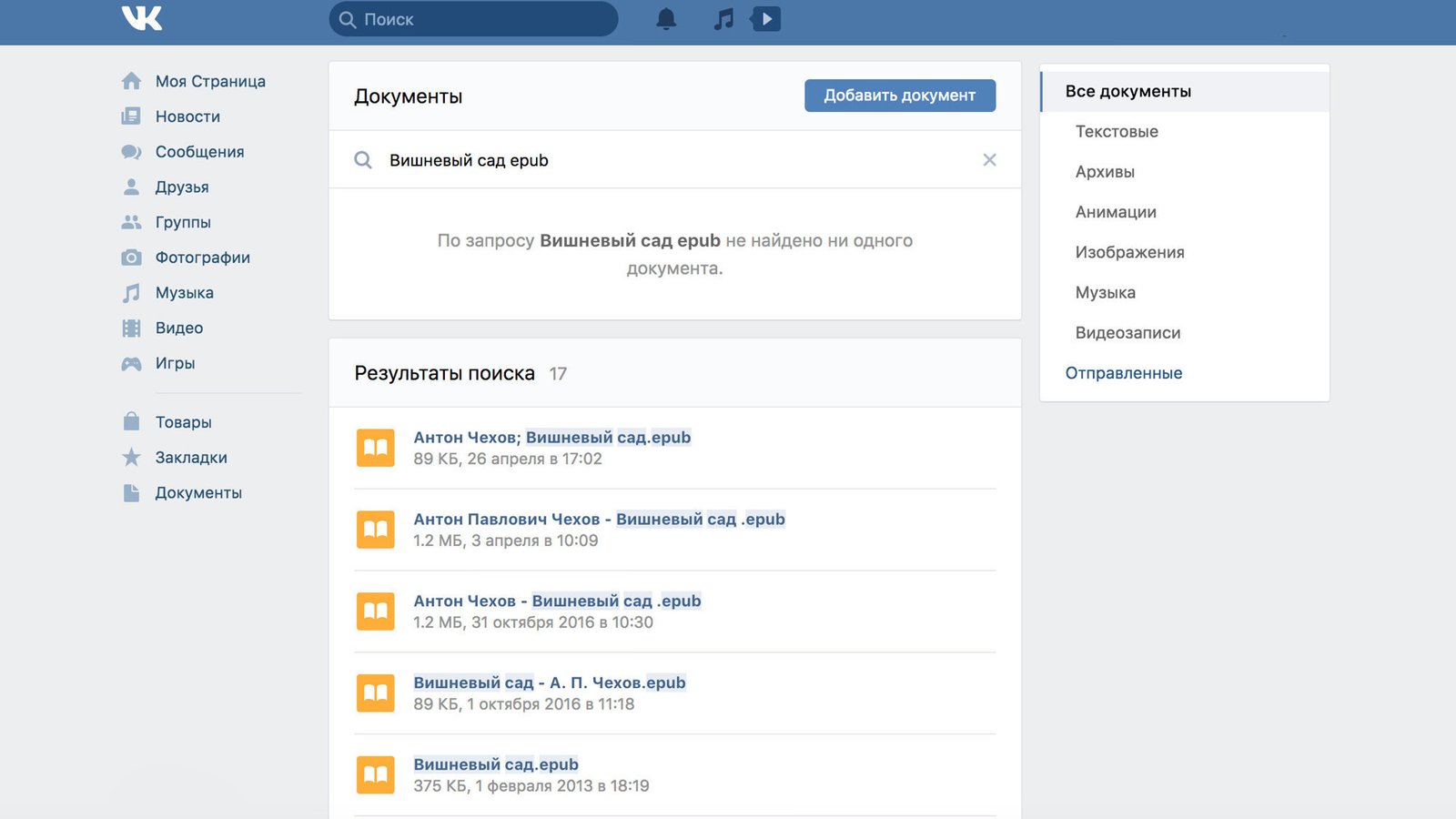Click the gamepad icon beside Игры
The height and width of the screenshot is (819, 1456).
[x=131, y=363]
